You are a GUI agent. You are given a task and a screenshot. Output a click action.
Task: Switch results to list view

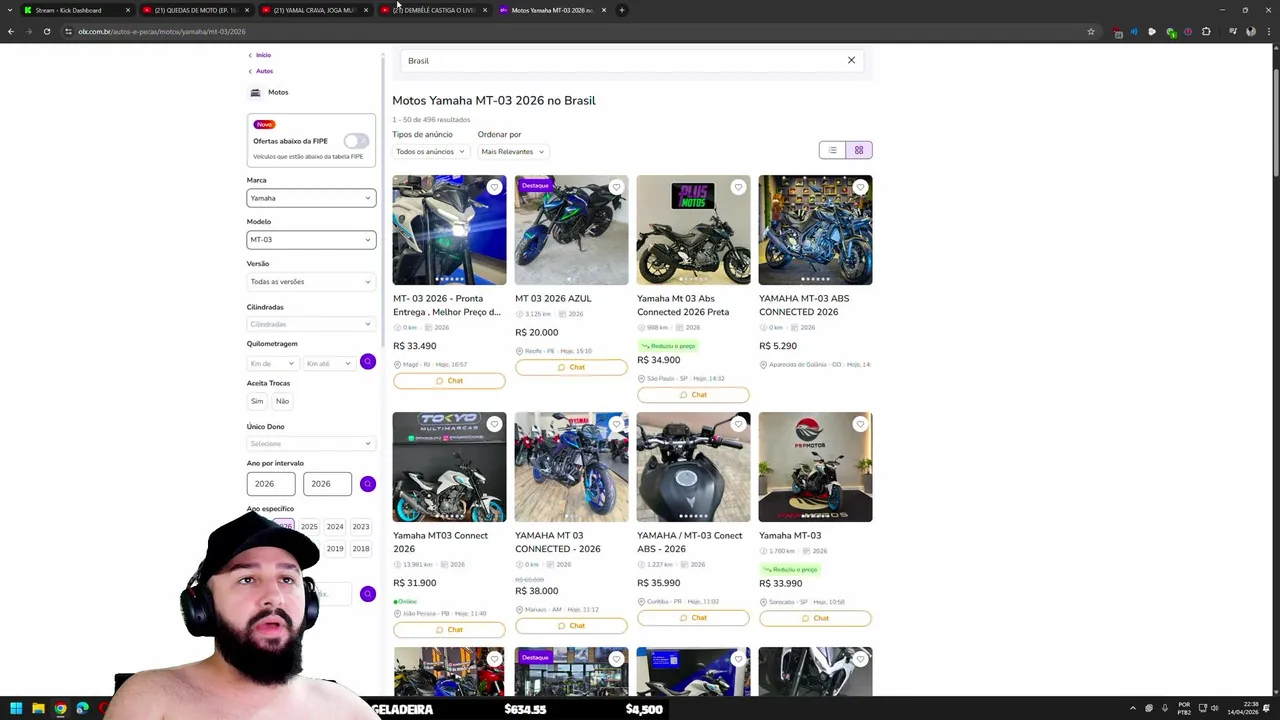(832, 150)
